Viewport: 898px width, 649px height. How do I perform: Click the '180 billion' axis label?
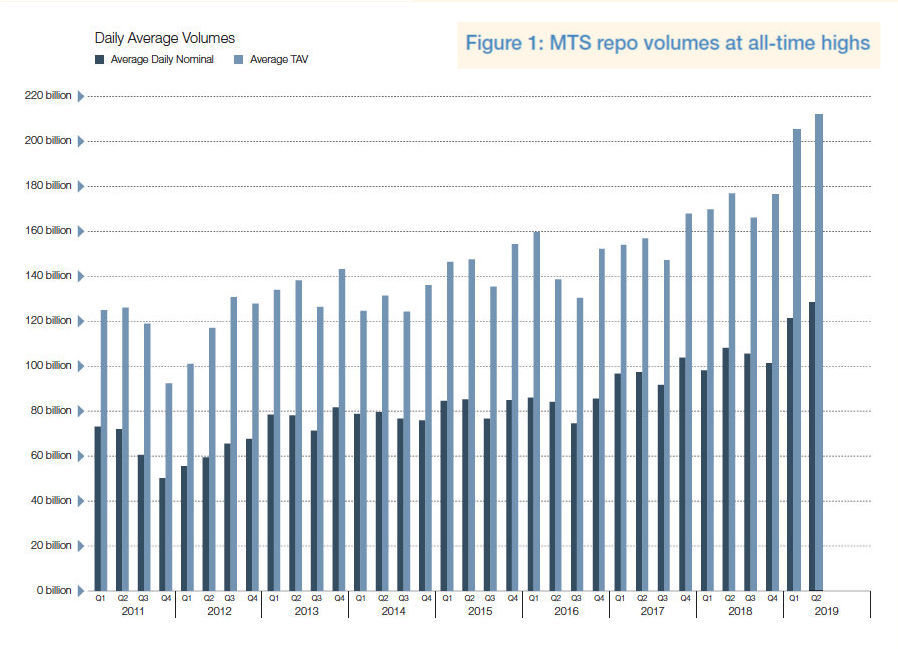pyautogui.click(x=48, y=186)
